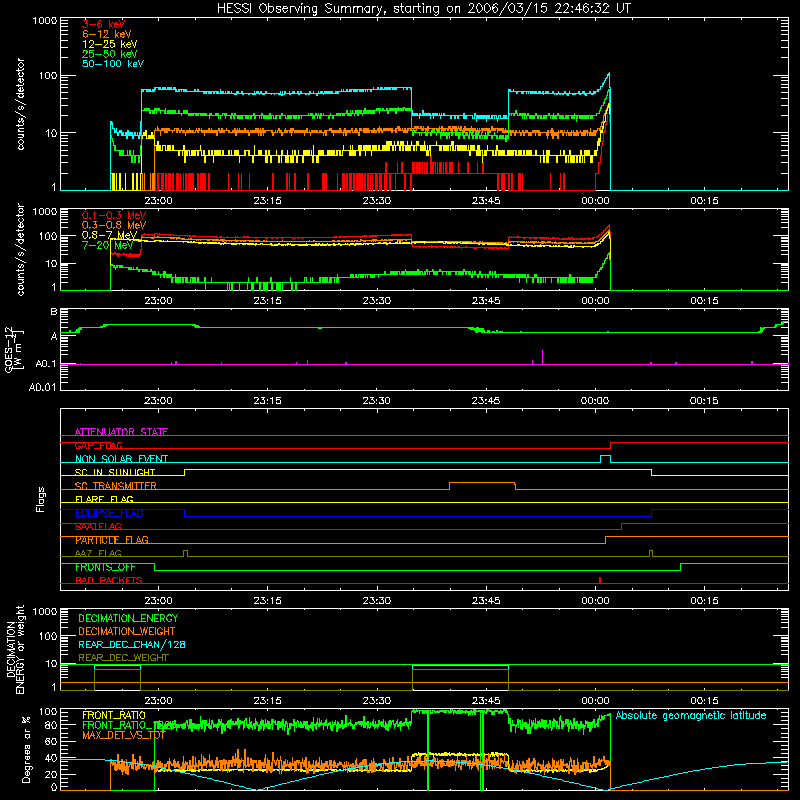Select the ECLIPSE_FLAG label
Screen dimensions: 800x800
pos(109,513)
